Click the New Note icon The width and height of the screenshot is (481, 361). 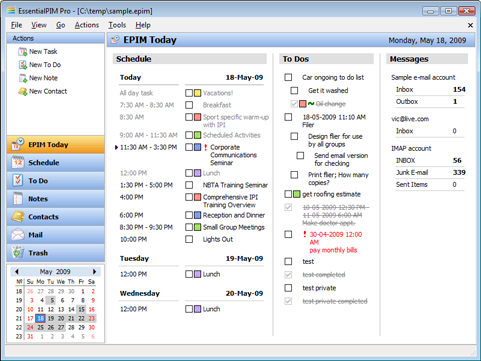point(23,78)
